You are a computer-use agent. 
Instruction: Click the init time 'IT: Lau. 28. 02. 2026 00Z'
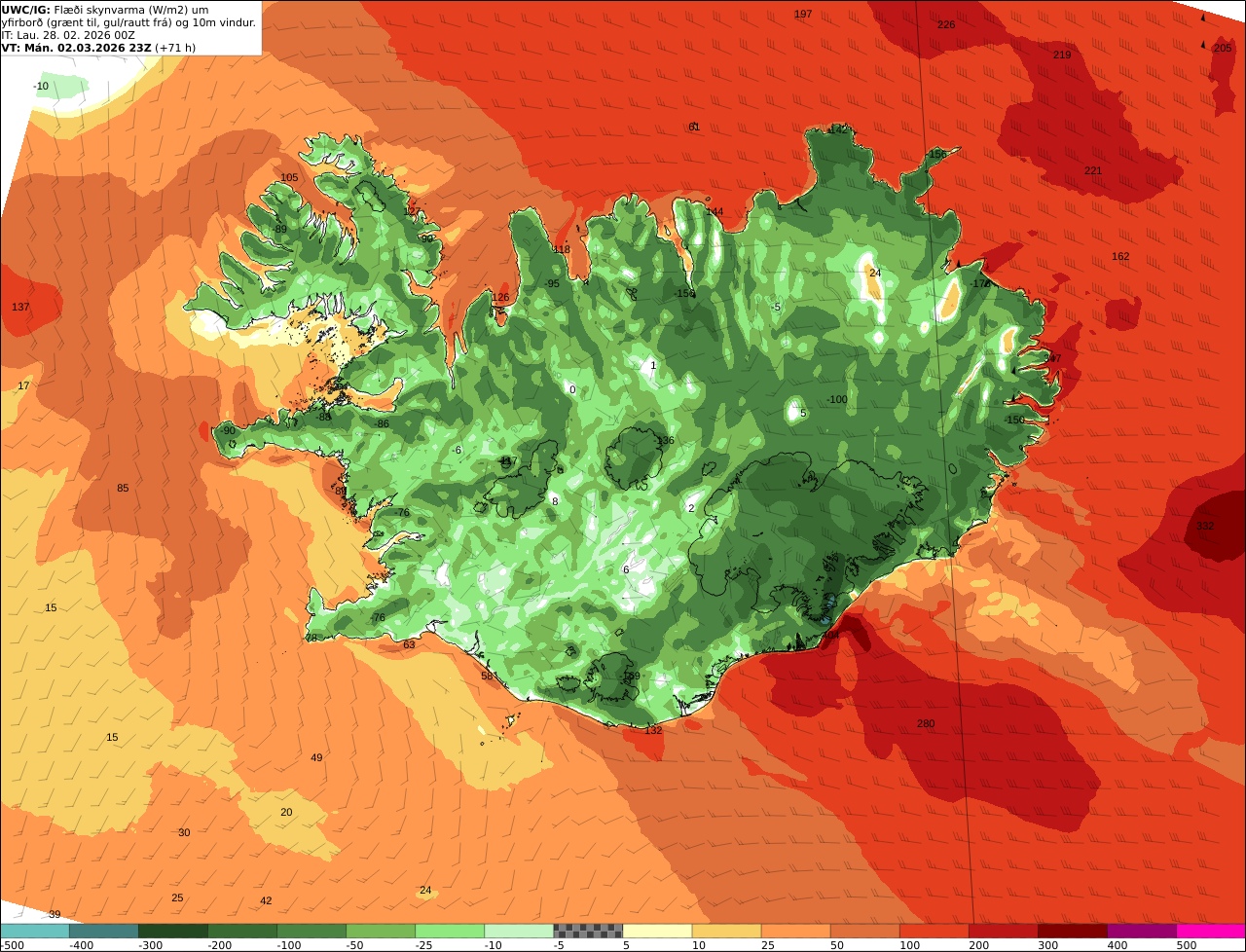[x=68, y=35]
